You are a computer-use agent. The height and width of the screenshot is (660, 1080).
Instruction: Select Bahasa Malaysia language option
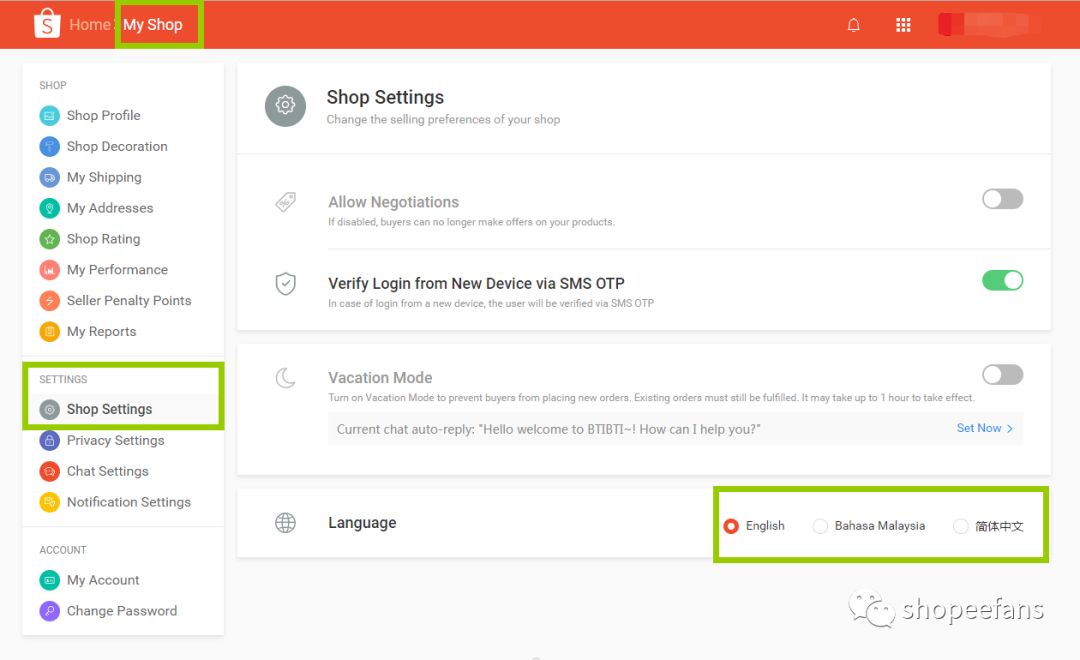click(820, 526)
